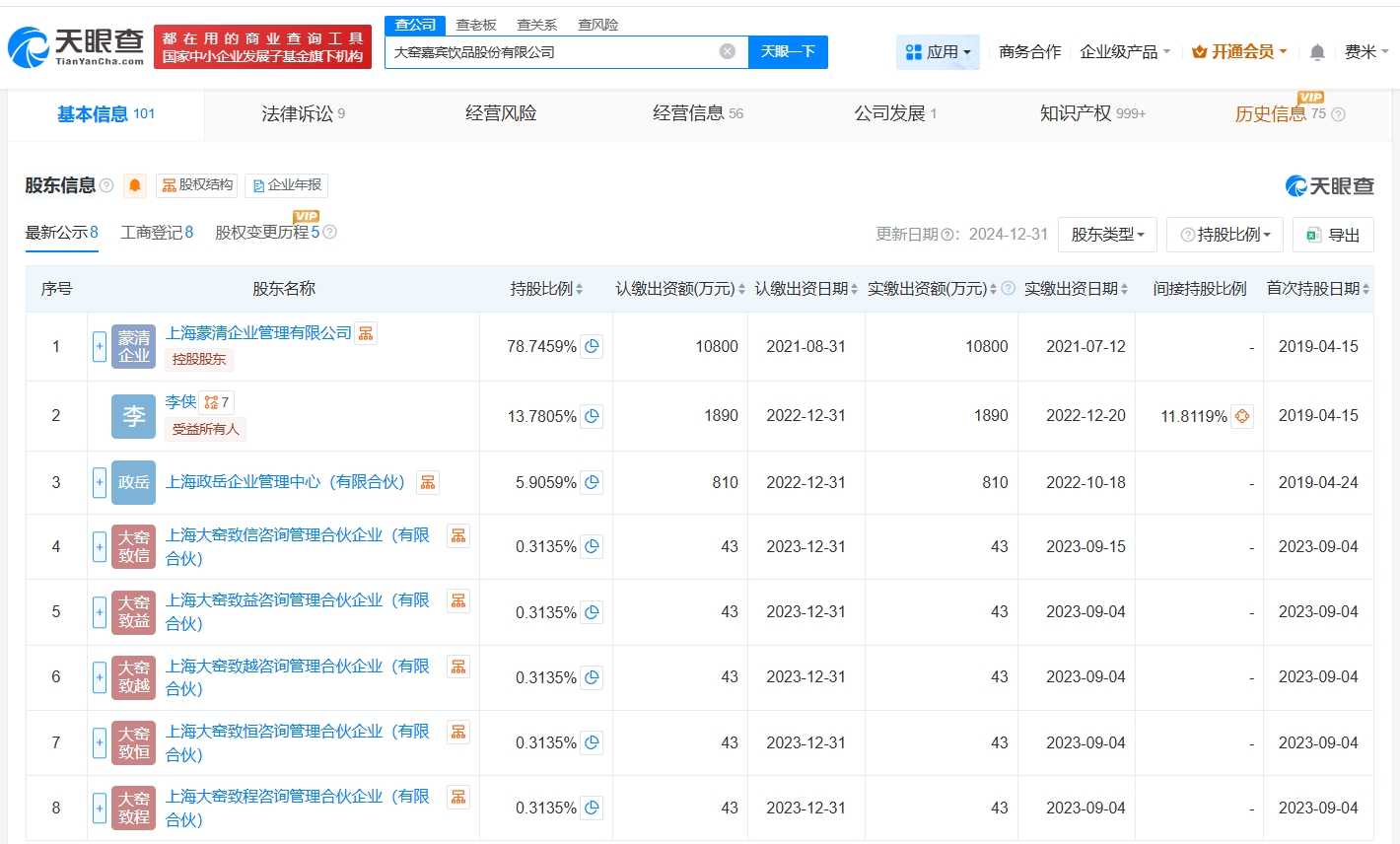Screen dimensions: 1400x844
Task: Open the 股东类型 dropdown filter
Action: tap(1107, 235)
